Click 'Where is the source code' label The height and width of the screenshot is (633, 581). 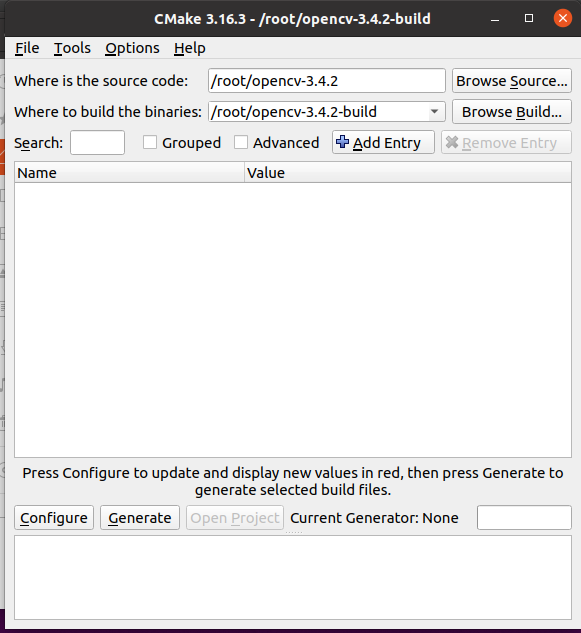pyautogui.click(x=101, y=81)
